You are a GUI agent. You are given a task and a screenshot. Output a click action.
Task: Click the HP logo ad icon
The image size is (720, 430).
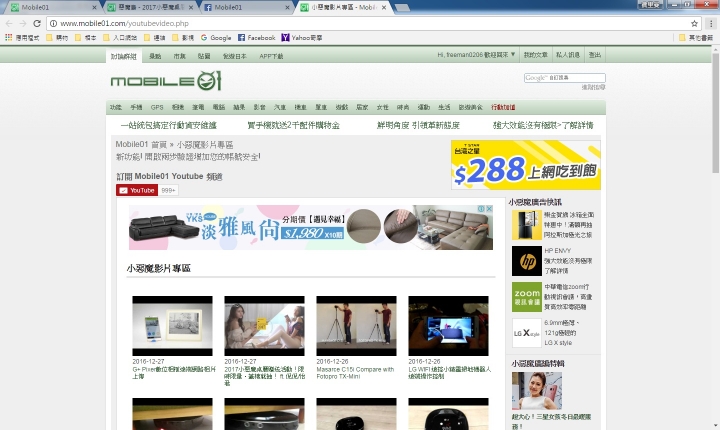tap(527, 261)
